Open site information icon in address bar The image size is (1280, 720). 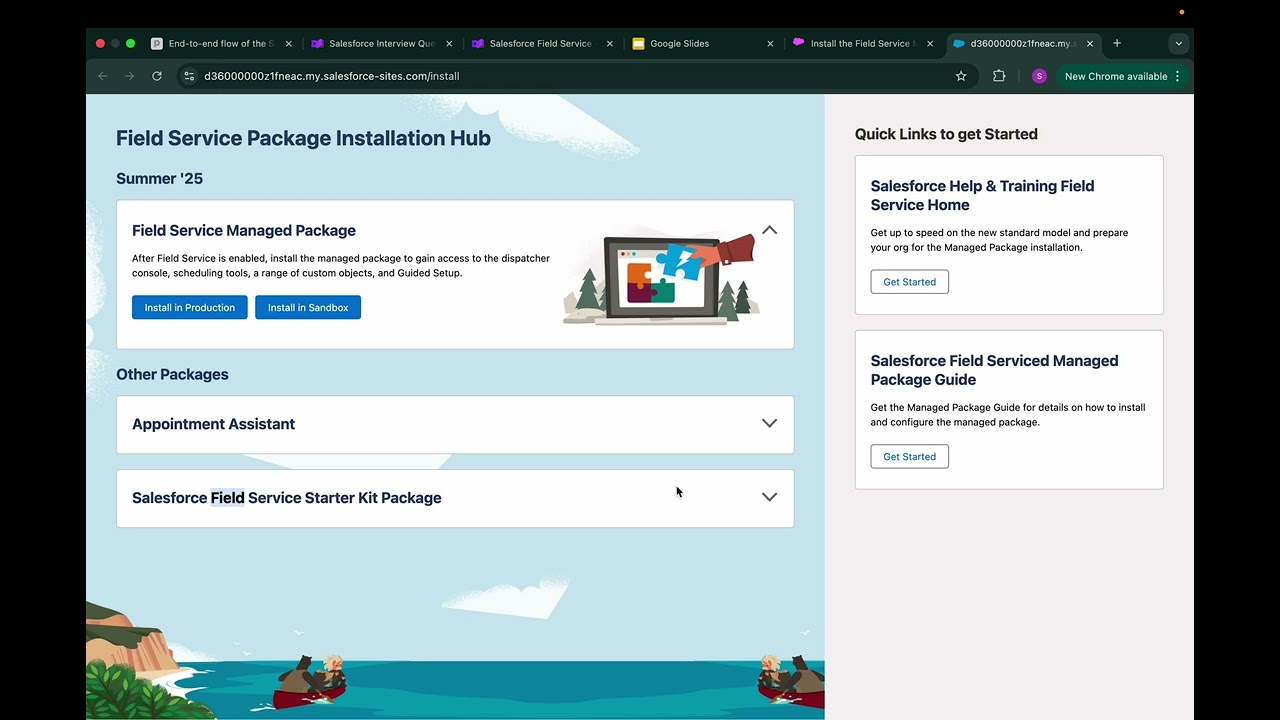pyautogui.click(x=189, y=76)
